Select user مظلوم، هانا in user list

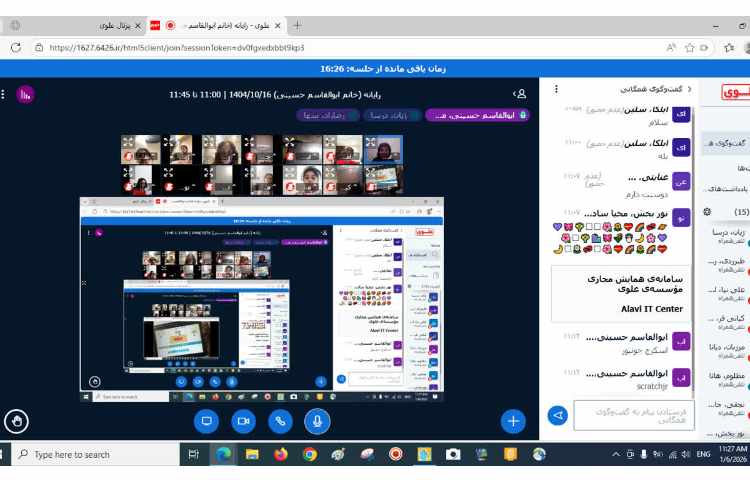[x=727, y=380]
